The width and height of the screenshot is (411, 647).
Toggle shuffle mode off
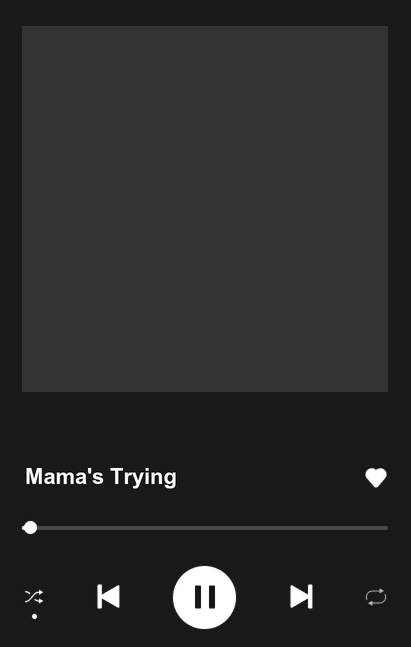pos(34,597)
